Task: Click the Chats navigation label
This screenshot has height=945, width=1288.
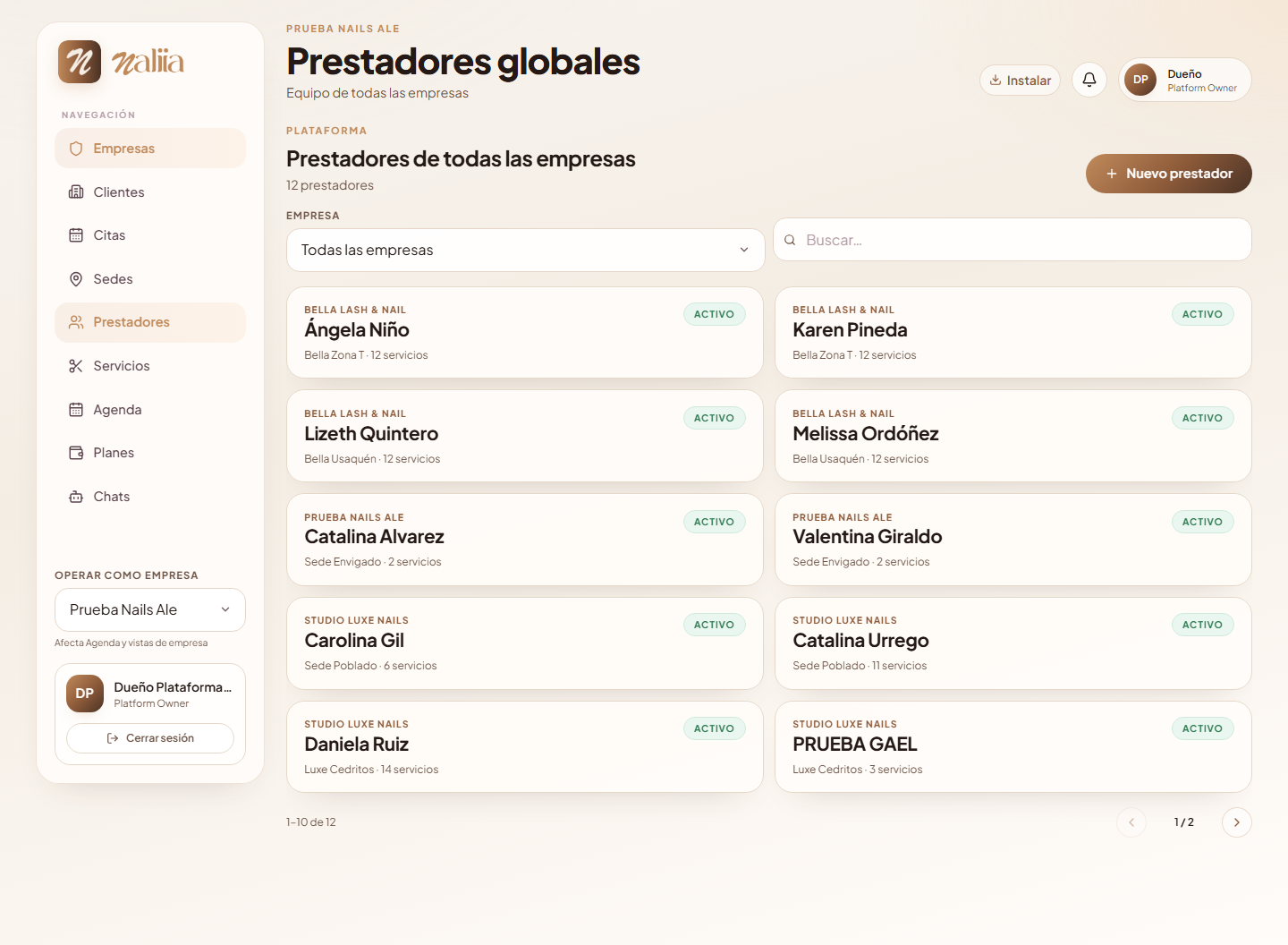Action: (112, 497)
